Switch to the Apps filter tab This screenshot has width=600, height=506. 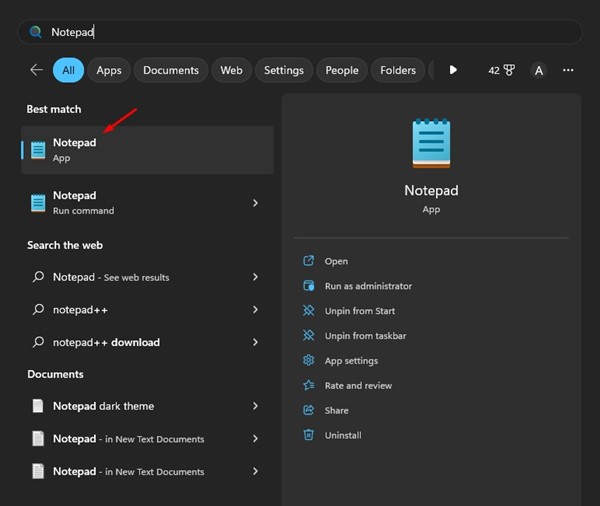click(109, 70)
